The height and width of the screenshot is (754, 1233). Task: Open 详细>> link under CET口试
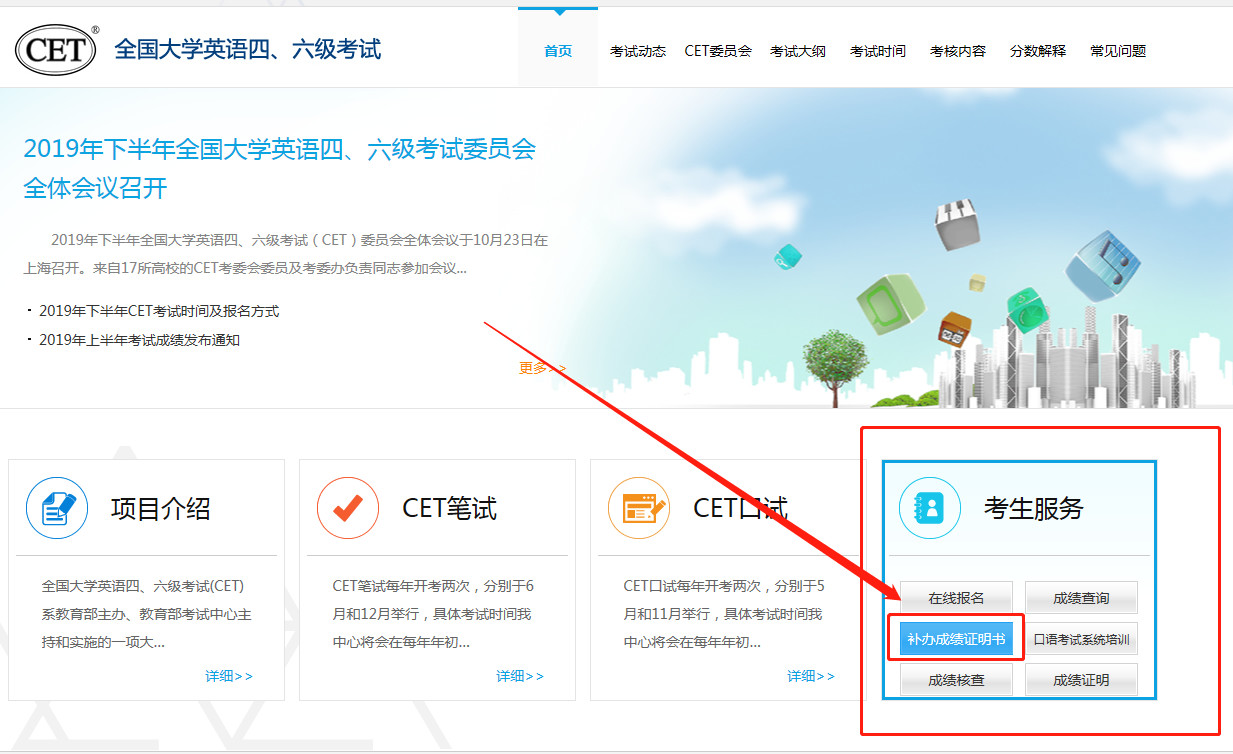[811, 676]
